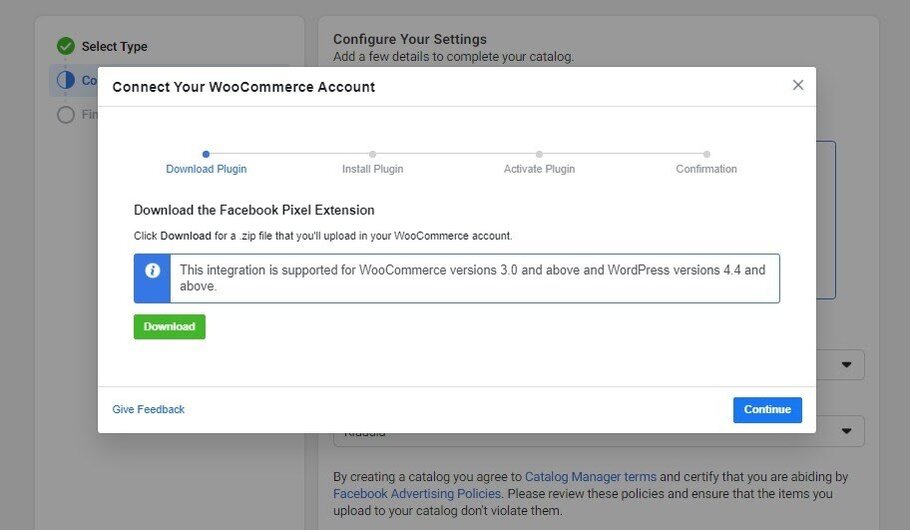Image resolution: width=910 pixels, height=530 pixels.
Task: Click the empty circle of the Finish step
Action: 66,114
